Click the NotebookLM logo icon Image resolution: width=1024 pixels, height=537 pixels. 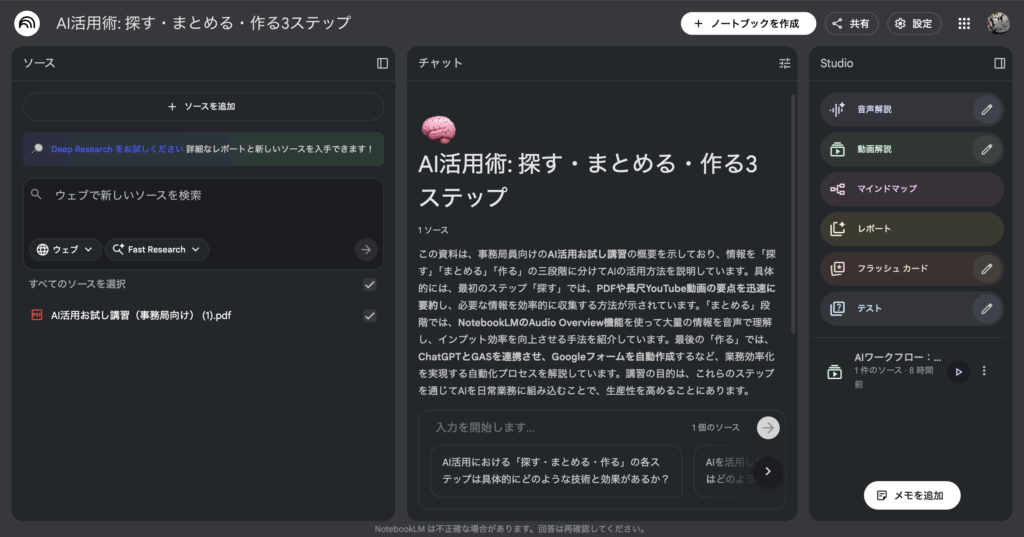(x=28, y=23)
